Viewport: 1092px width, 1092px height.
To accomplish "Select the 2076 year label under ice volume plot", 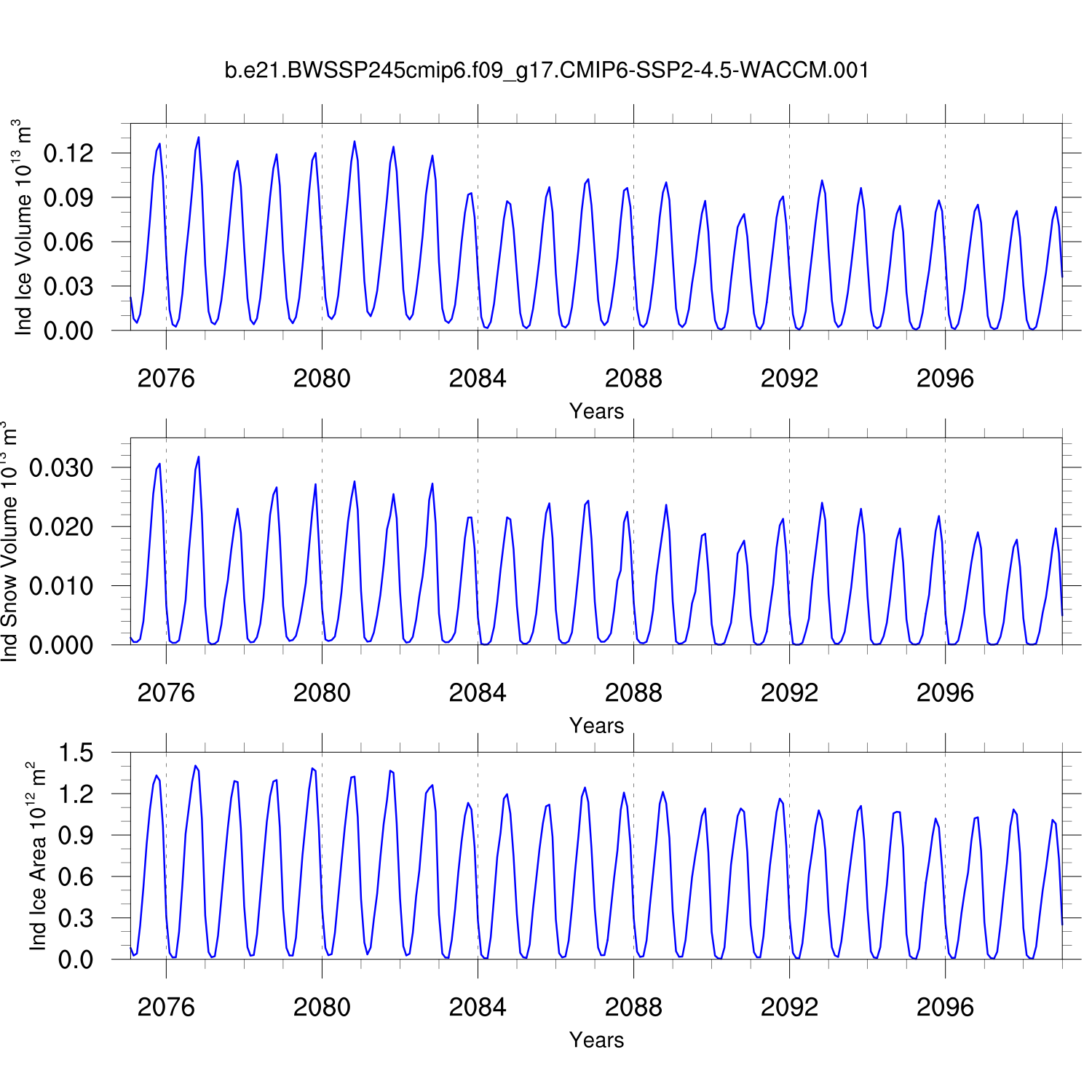I will point(166,379).
